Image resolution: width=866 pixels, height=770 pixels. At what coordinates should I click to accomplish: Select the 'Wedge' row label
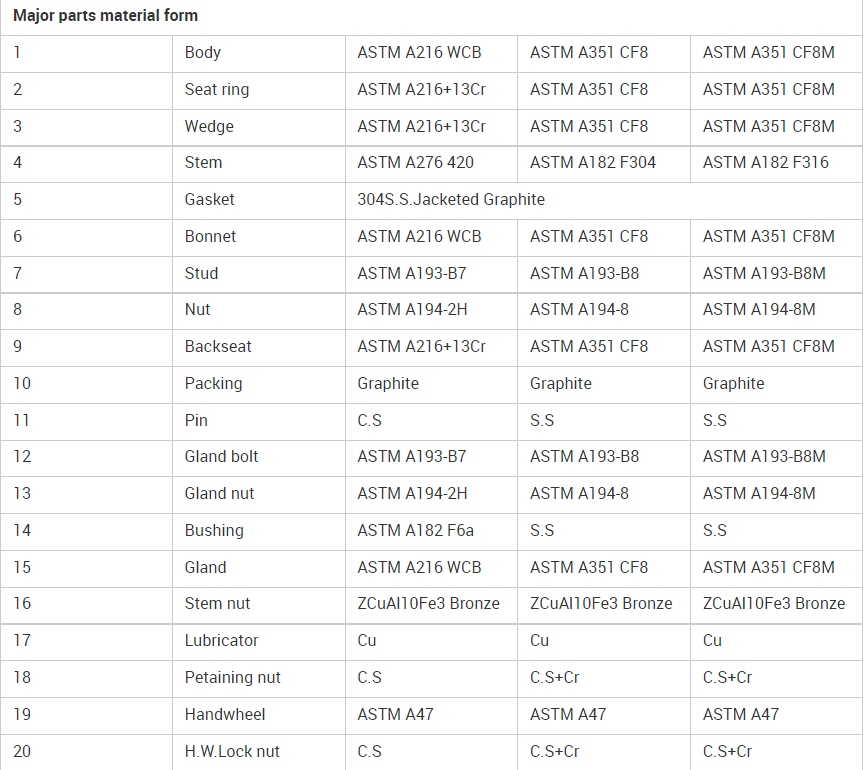pyautogui.click(x=209, y=126)
